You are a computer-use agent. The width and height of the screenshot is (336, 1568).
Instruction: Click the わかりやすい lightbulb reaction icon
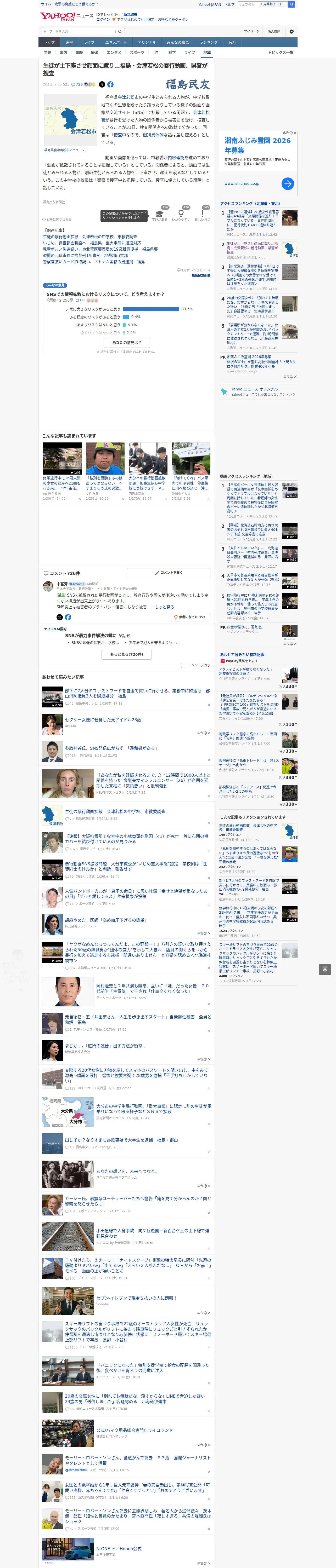tap(181, 214)
